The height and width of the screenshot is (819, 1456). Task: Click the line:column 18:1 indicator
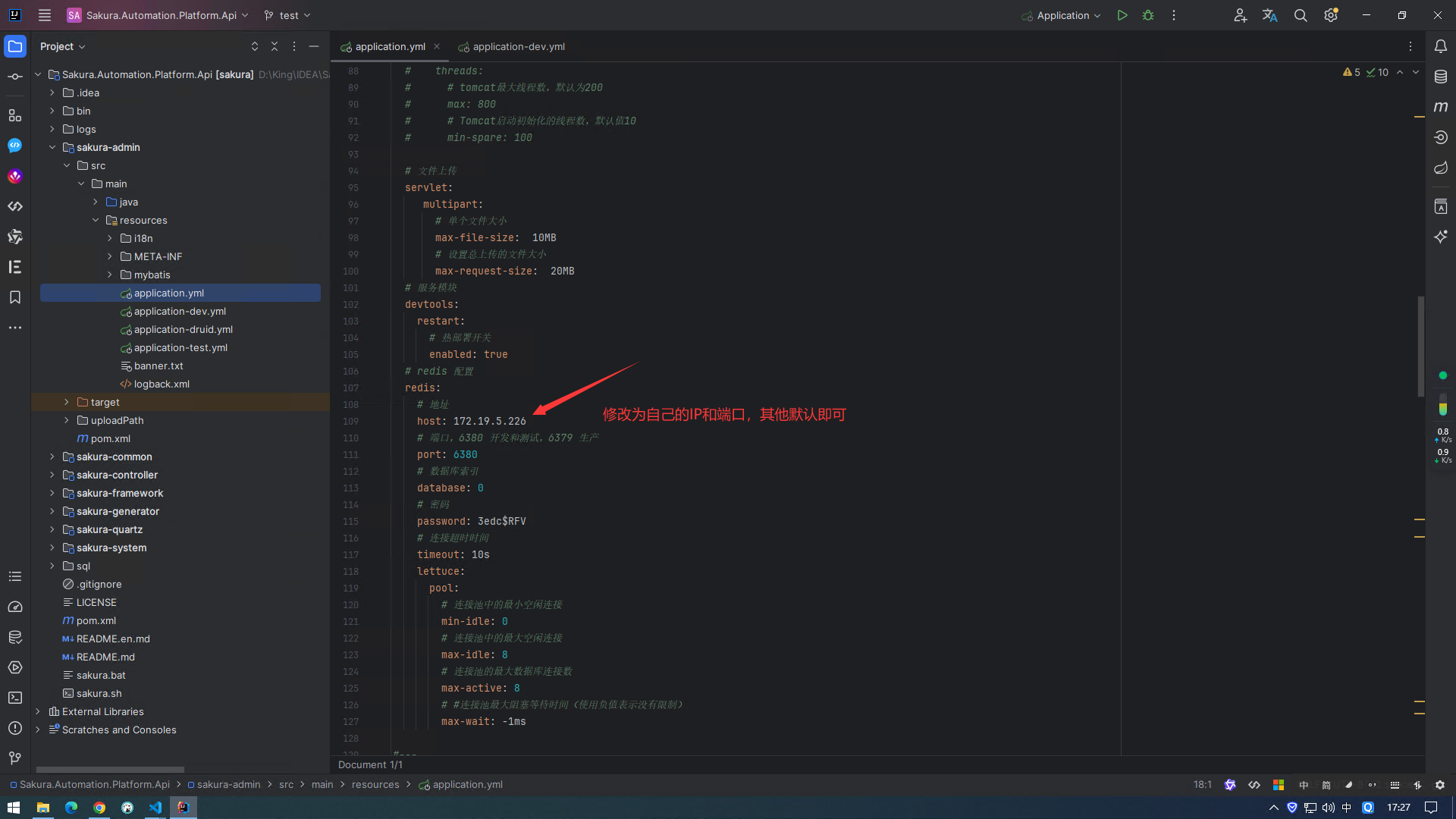(1203, 784)
